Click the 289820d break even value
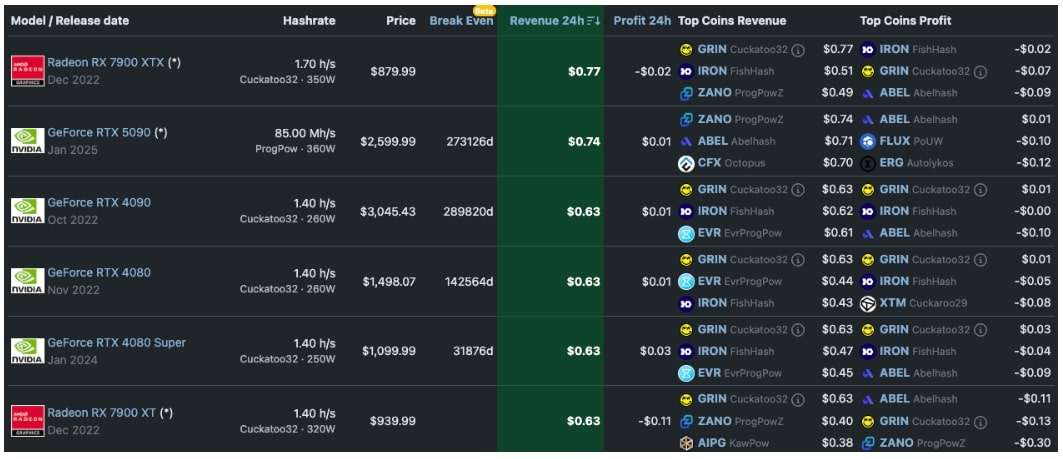Image resolution: width=1063 pixels, height=459 pixels. point(470,211)
